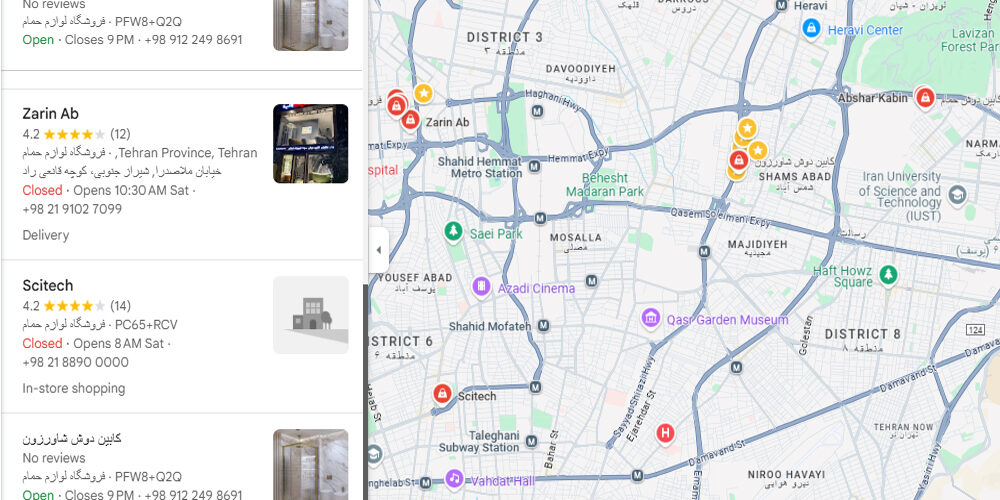1000x500 pixels.
Task: Click the Iran University of Science and Technology label
Action: click(x=900, y=196)
